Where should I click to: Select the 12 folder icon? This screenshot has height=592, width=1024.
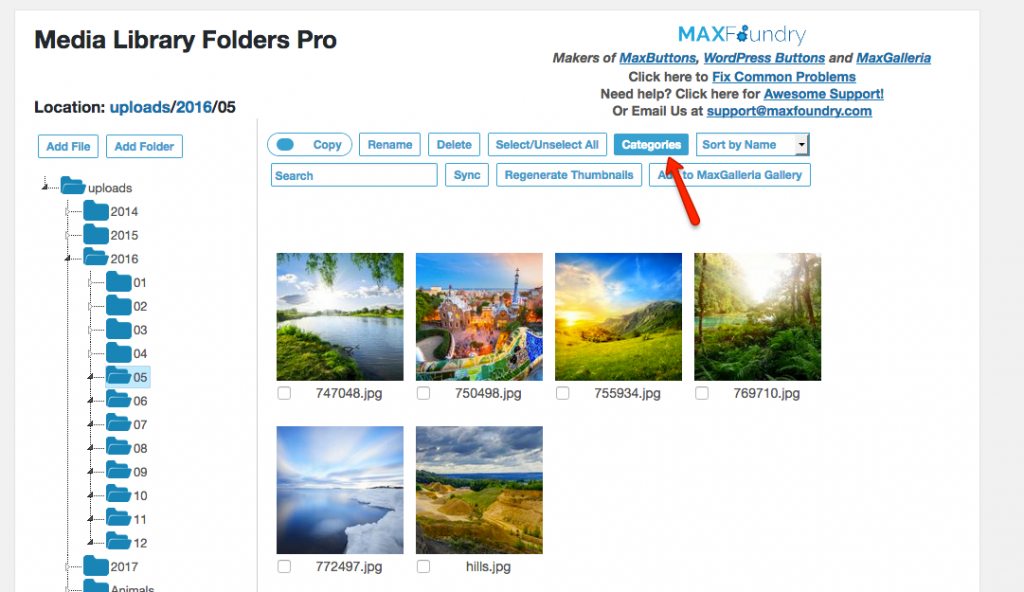[x=119, y=542]
